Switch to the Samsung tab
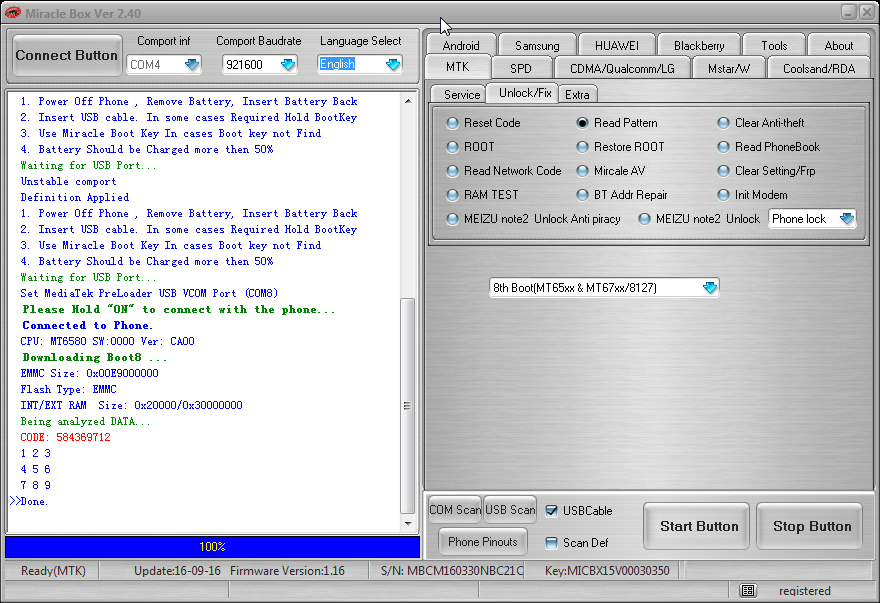The height and width of the screenshot is (603, 880). pyautogui.click(x=537, y=45)
